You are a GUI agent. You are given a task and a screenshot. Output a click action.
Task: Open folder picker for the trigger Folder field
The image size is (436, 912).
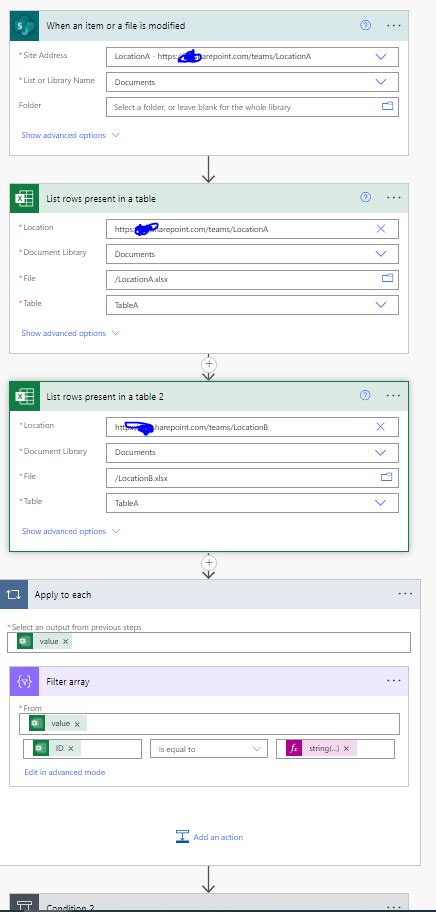click(x=387, y=106)
